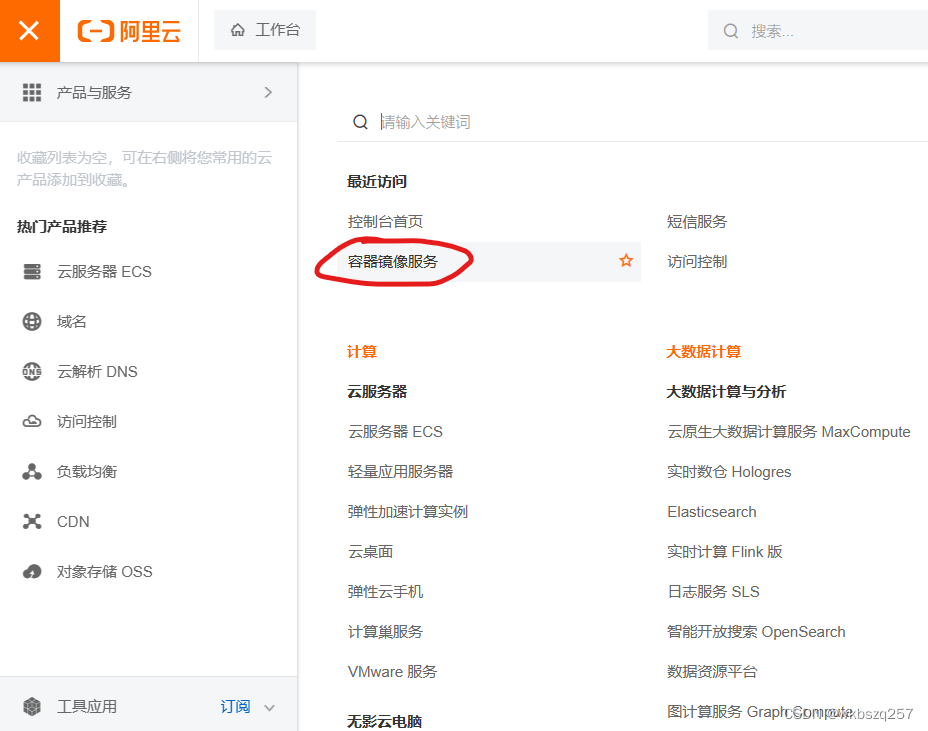
Task: Open 实时数仓 Hologres
Action: click(729, 472)
